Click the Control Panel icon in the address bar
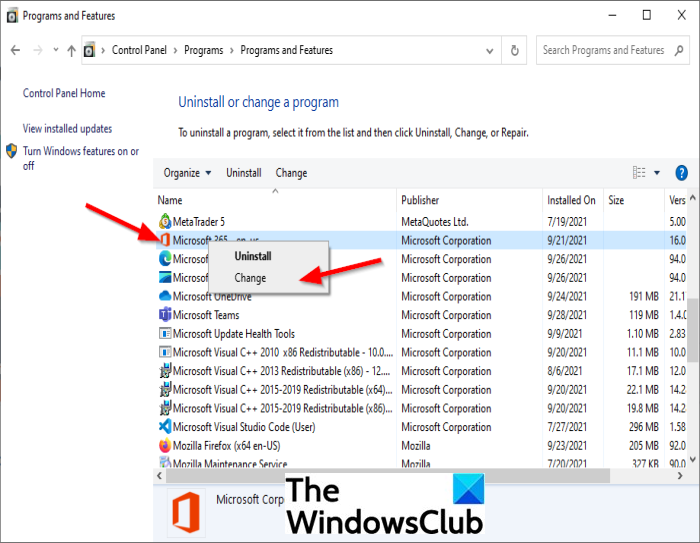 [90, 50]
